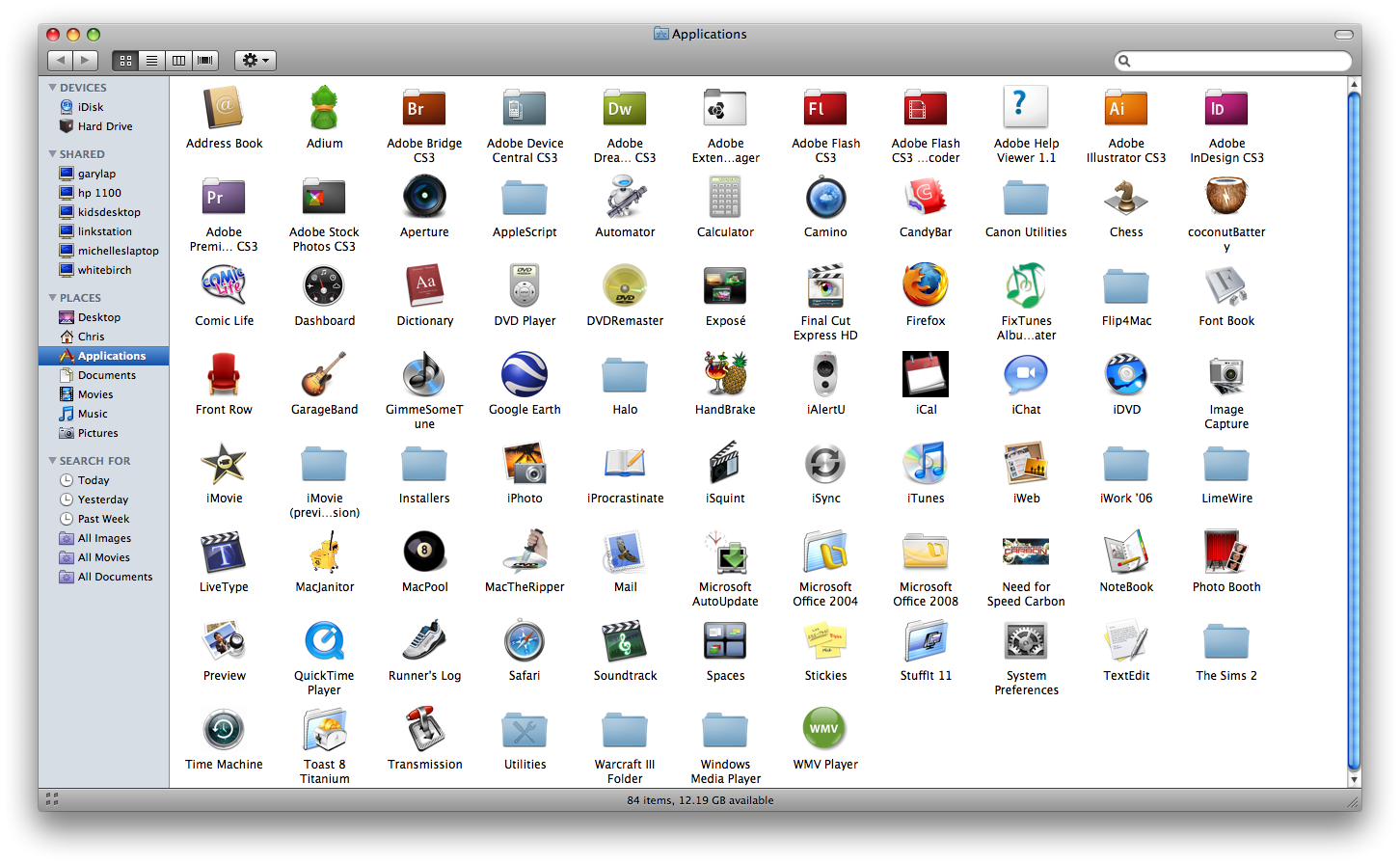Image resolution: width=1400 pixels, height=864 pixels.
Task: Select the iMovie star icon
Action: pyautogui.click(x=224, y=463)
